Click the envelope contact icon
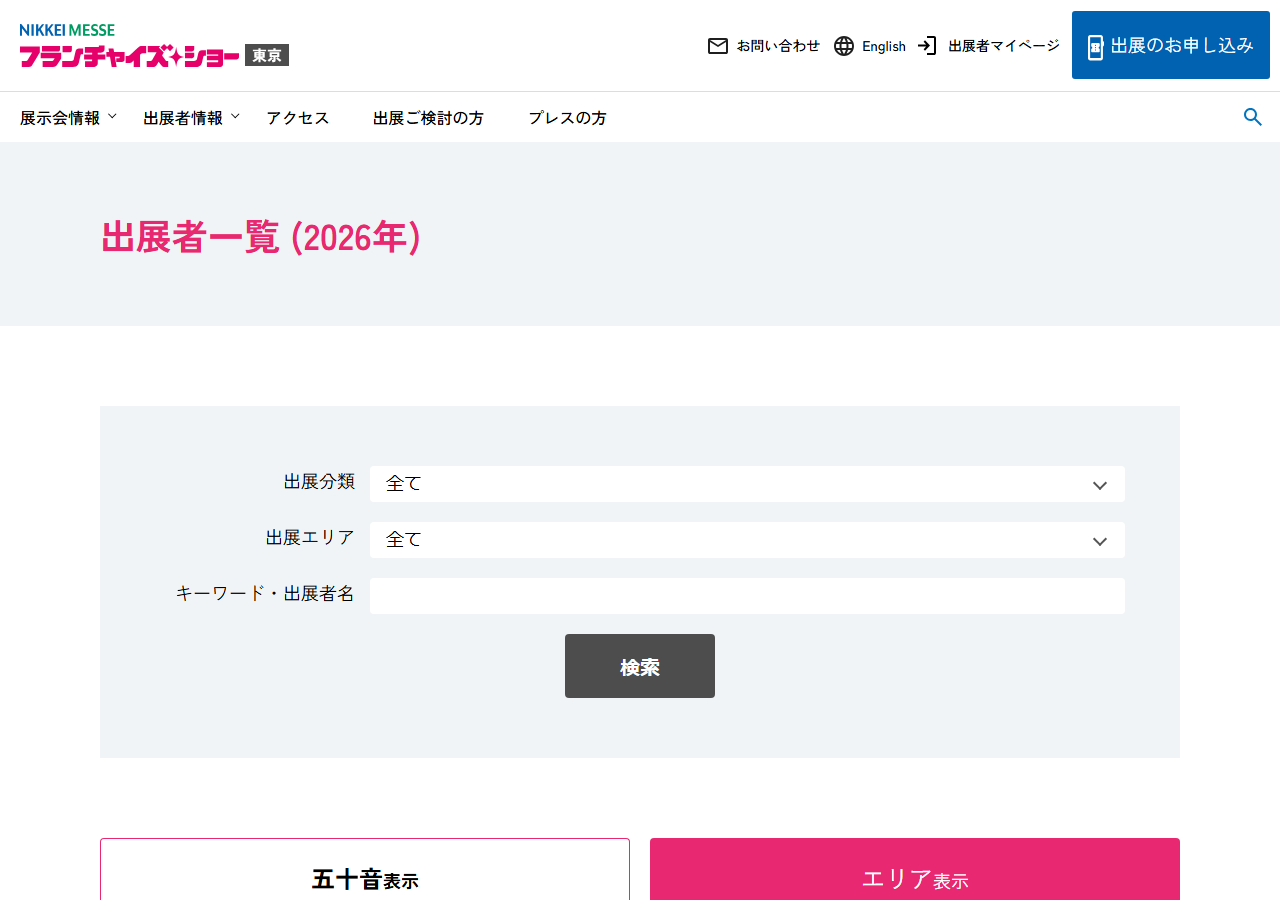 pos(718,46)
